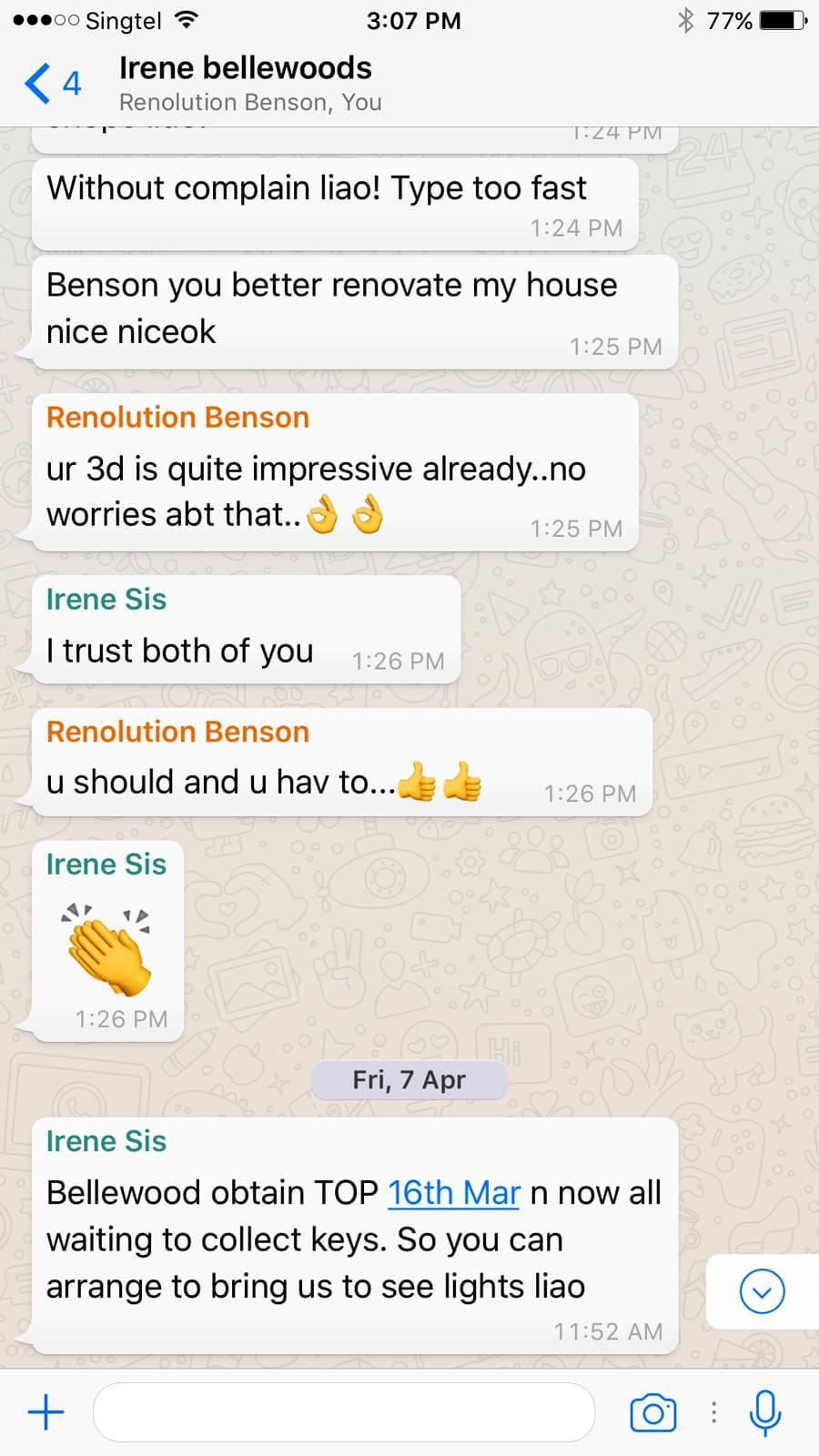This screenshot has height=1456, width=819.
Task: Tap the back arrow to chats list
Action: tap(36, 84)
